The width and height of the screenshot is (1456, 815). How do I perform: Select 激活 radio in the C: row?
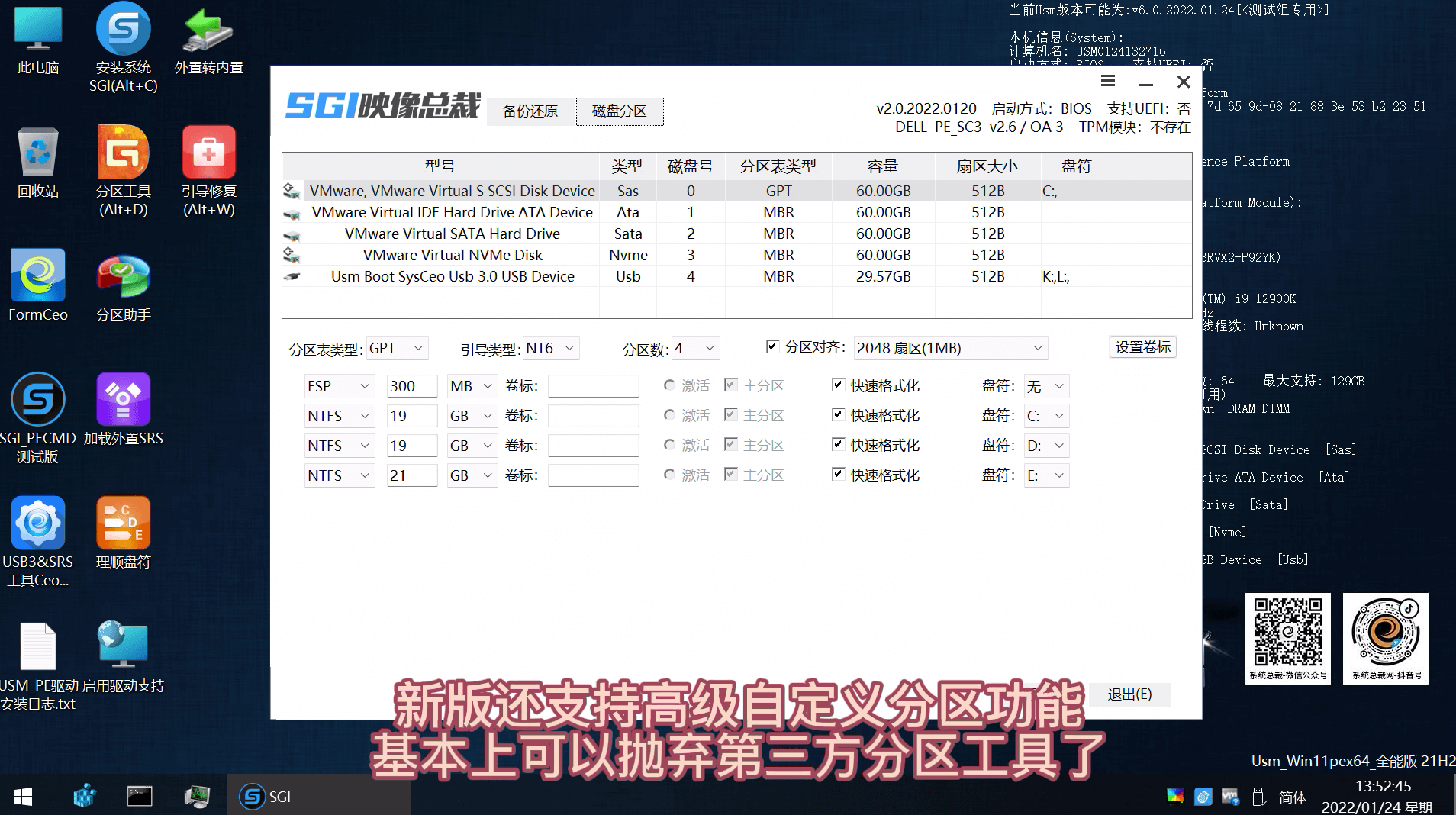pos(669,415)
